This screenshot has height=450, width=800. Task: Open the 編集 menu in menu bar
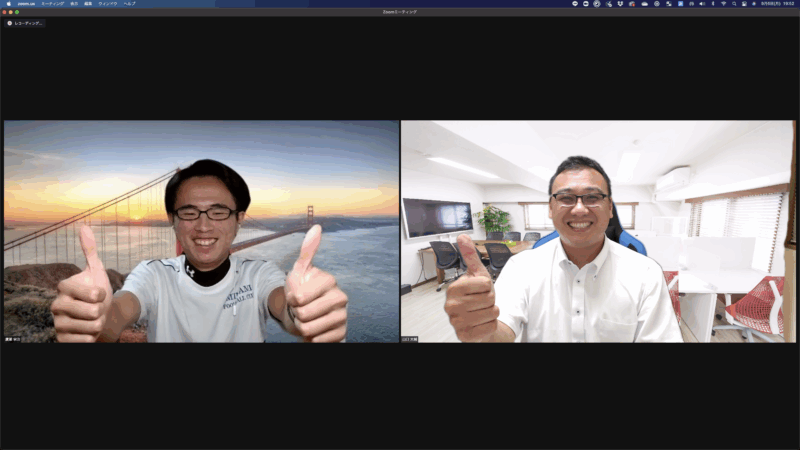88,4
